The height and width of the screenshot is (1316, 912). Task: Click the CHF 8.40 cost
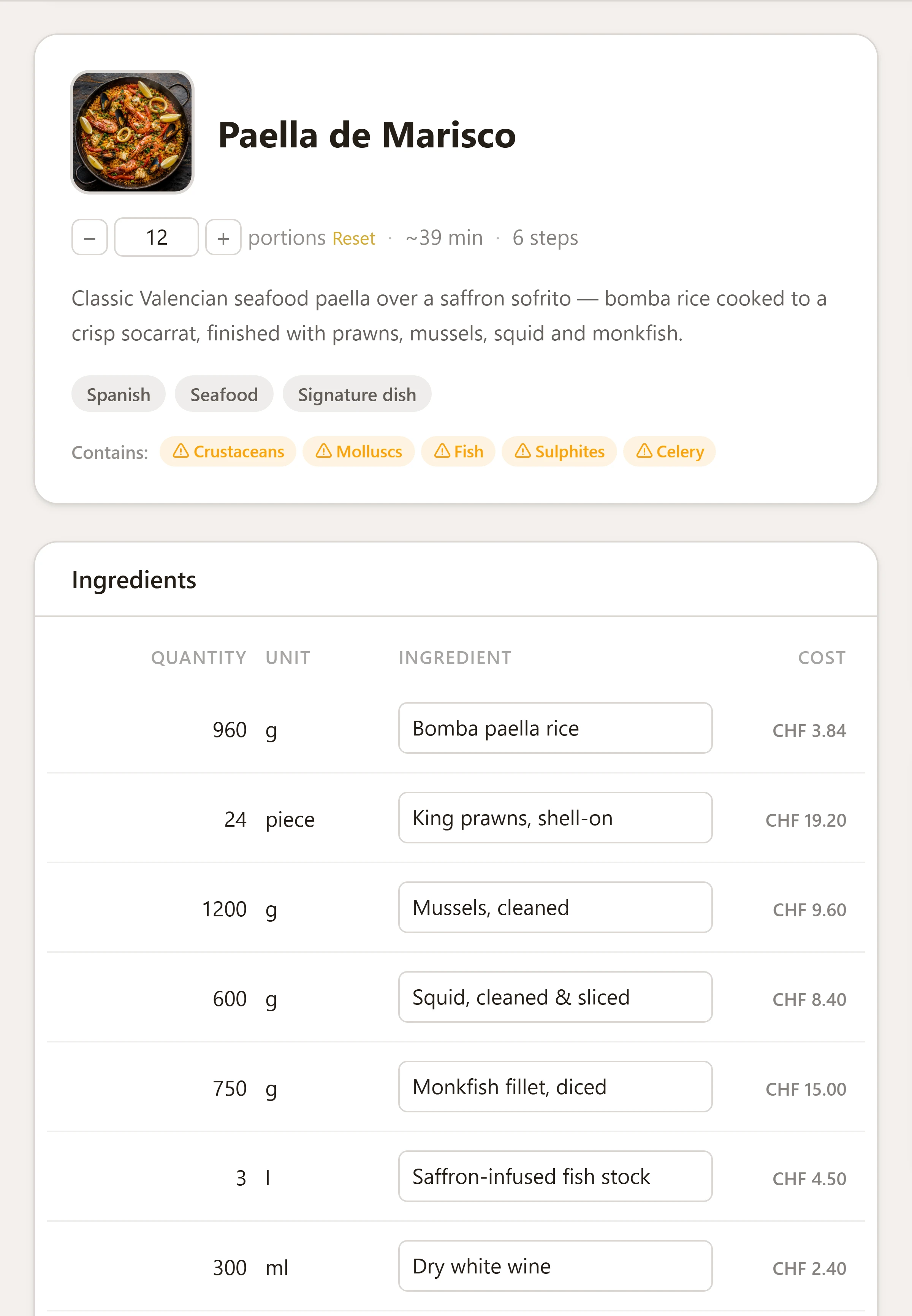[809, 1000]
